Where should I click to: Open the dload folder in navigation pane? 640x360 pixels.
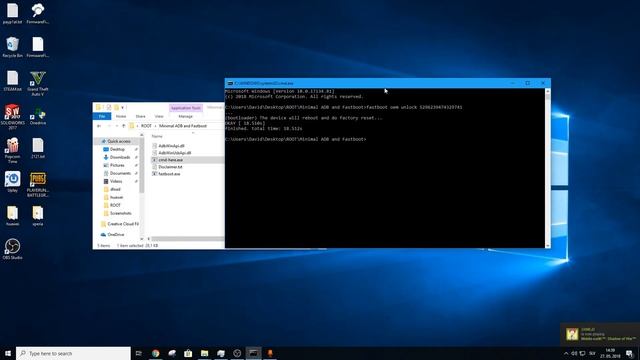click(x=115, y=189)
